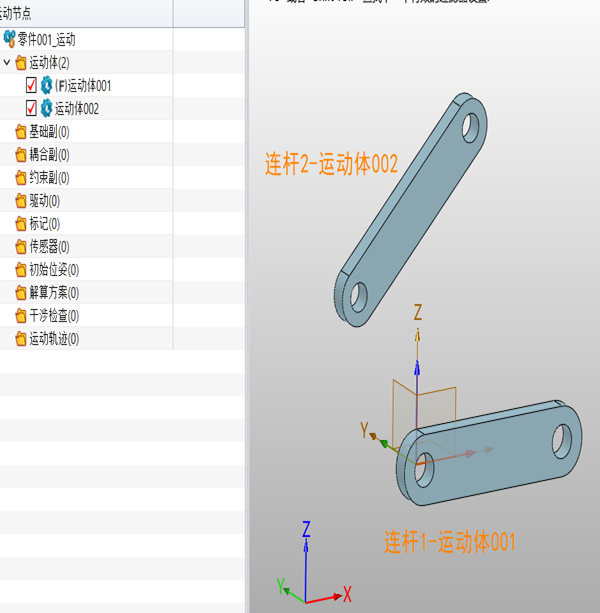Click the 干涉检查(0) folder icon
The image size is (600, 613).
click(x=21, y=316)
